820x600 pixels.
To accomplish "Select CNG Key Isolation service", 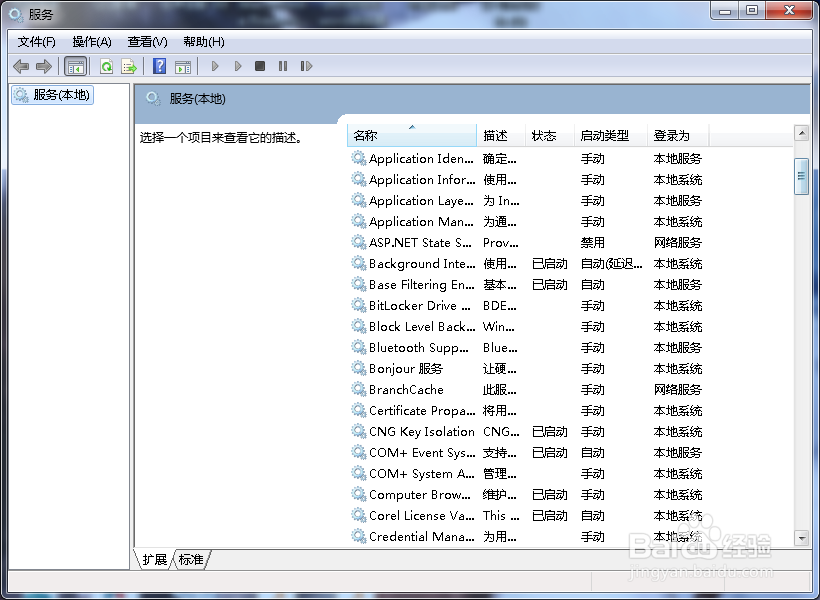I will (527, 432).
